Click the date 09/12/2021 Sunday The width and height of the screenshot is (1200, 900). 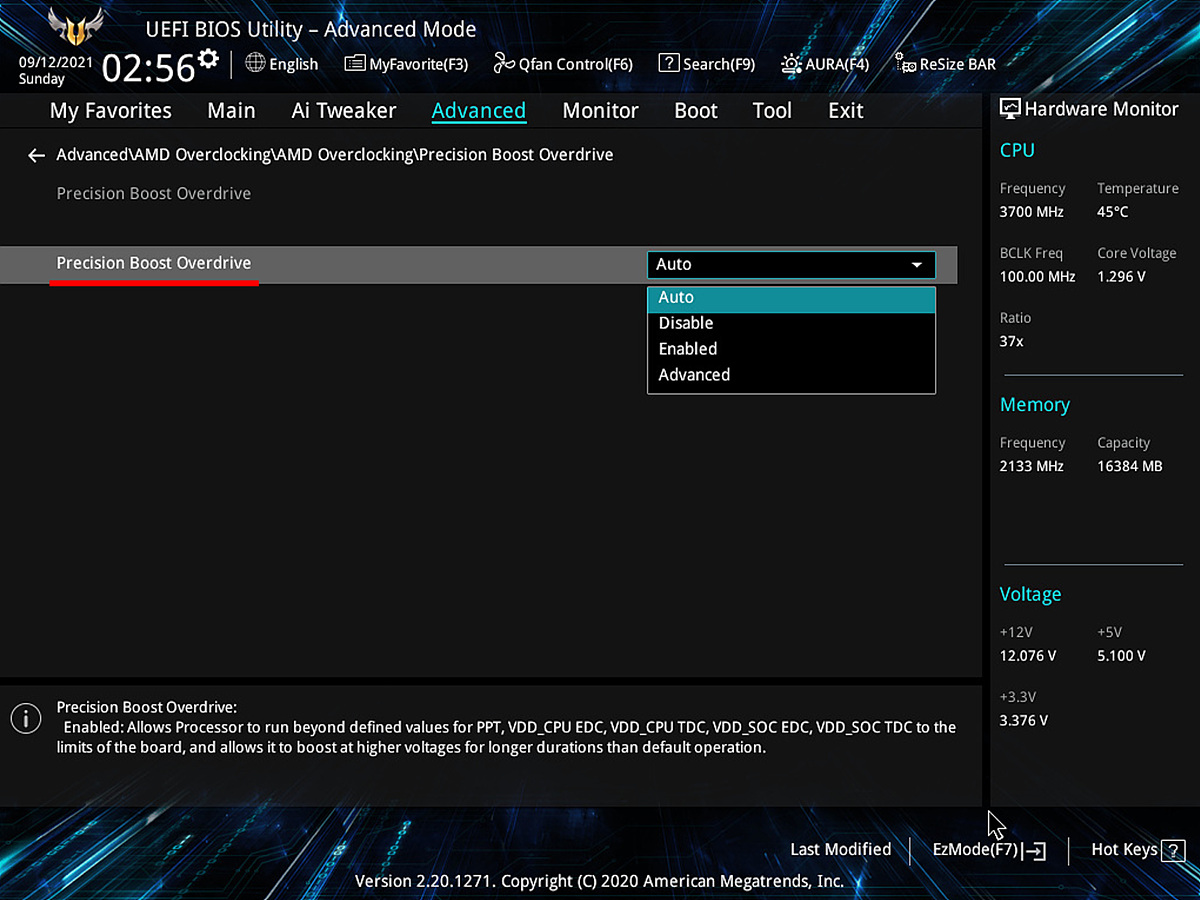pyautogui.click(x=56, y=70)
